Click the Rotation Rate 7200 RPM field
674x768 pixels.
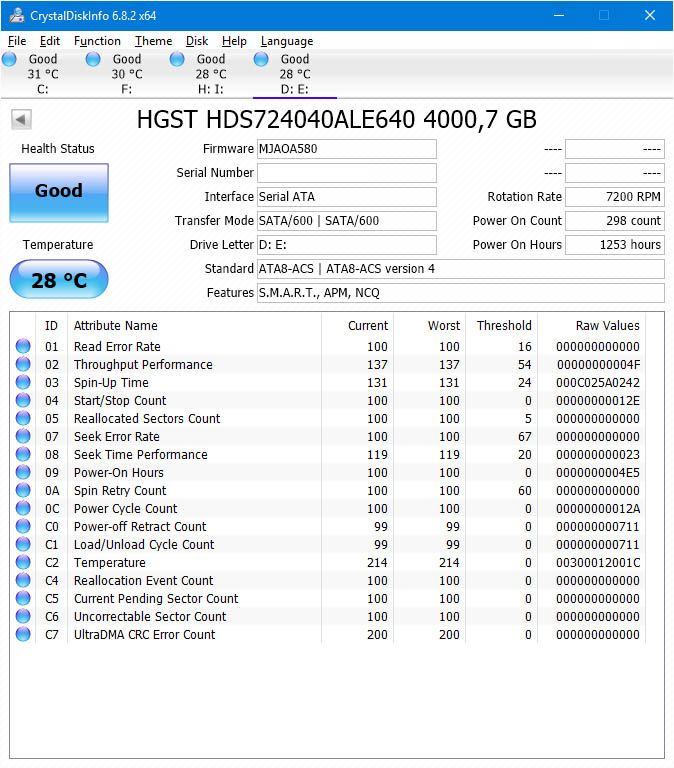tap(615, 197)
